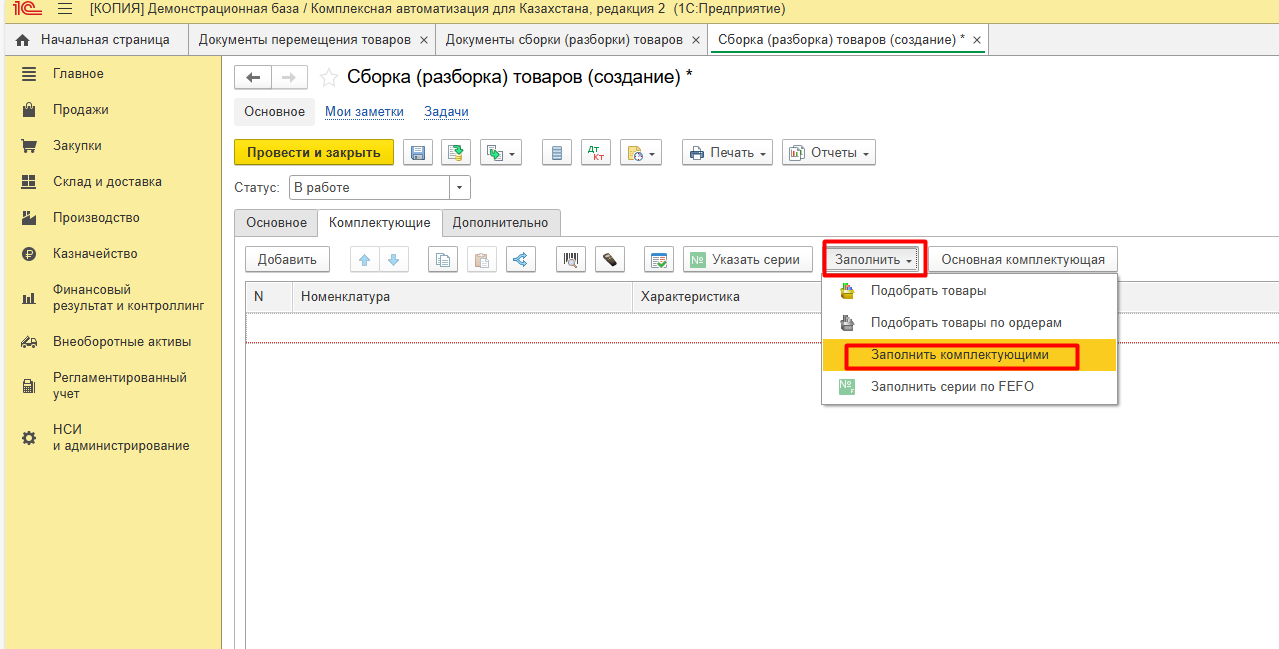Open the Мои заметки link
Screen dimensions: 1279x649
(364, 112)
